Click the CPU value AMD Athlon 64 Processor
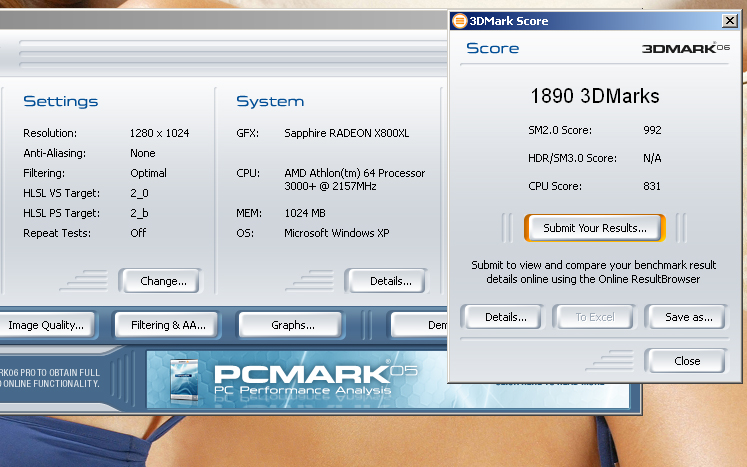The width and height of the screenshot is (747, 467). click(355, 179)
